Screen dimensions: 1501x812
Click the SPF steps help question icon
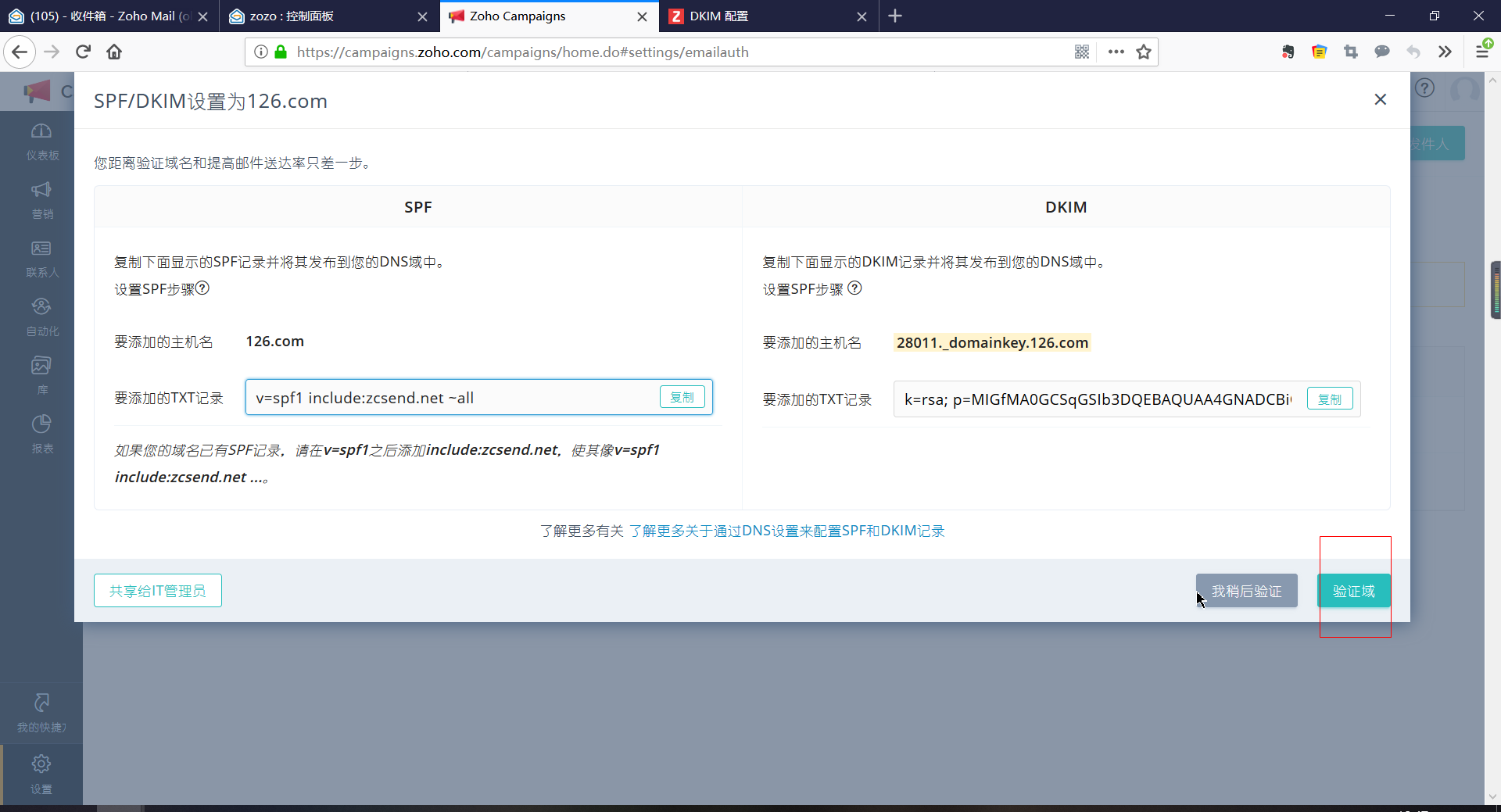[202, 288]
